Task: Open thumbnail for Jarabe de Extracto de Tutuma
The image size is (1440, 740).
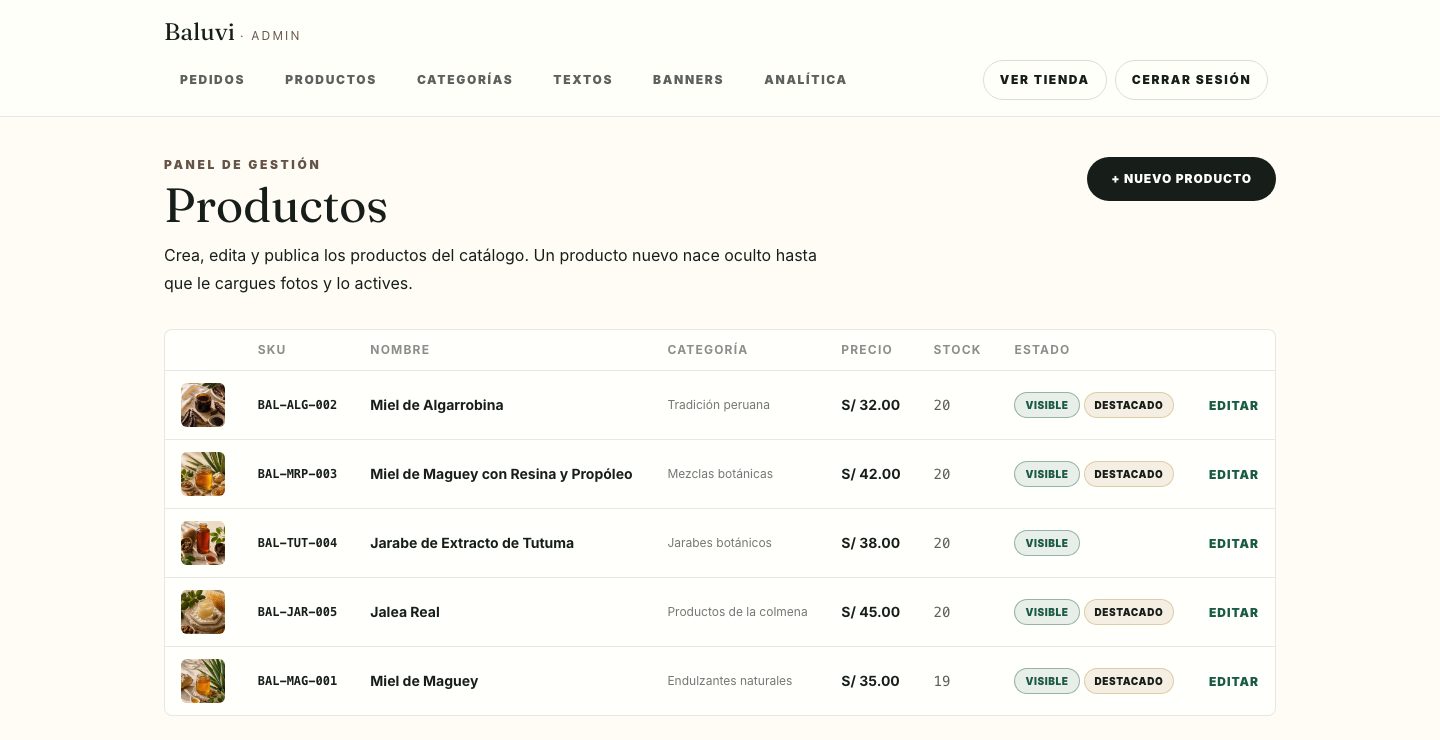Action: [203, 543]
